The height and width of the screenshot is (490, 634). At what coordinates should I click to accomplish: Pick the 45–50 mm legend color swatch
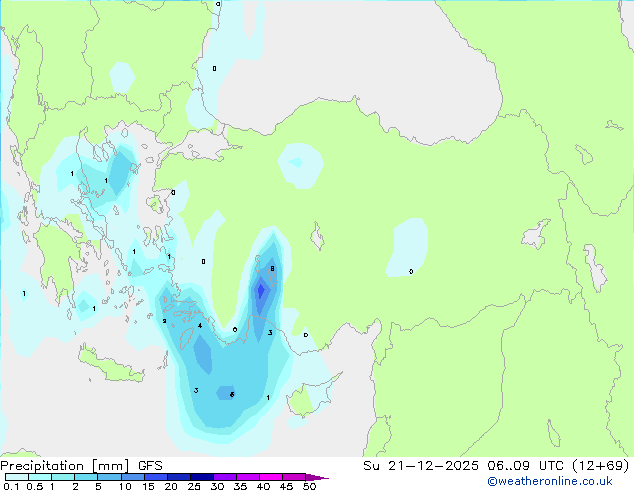coord(294,477)
